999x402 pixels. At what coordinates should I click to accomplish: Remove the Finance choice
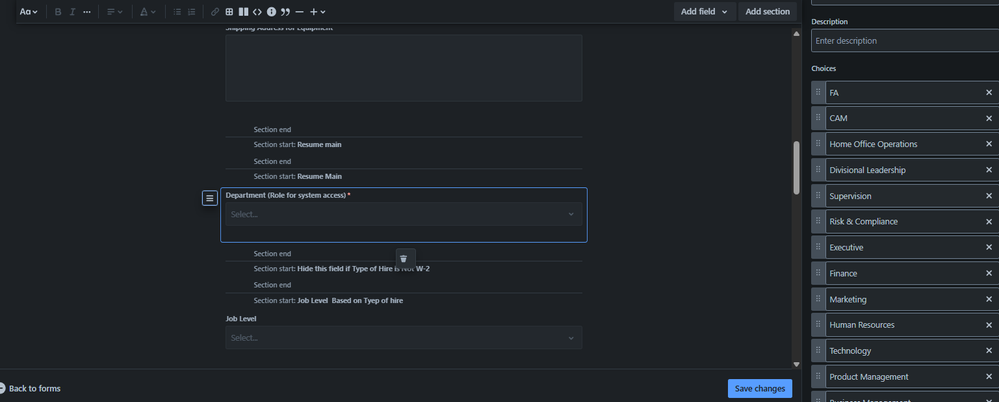[x=989, y=273]
